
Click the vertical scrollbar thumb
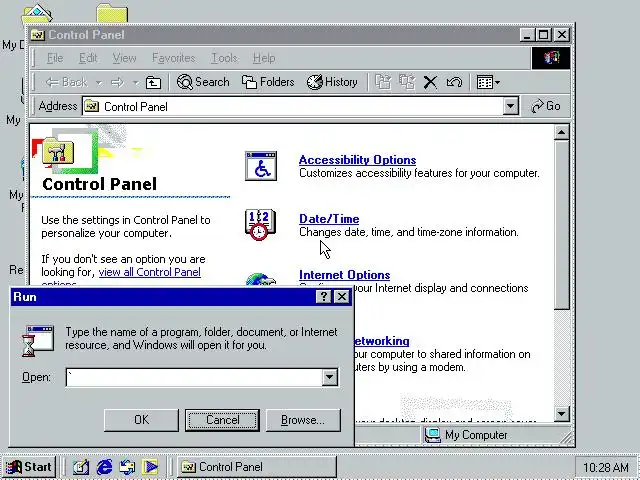tap(562, 225)
